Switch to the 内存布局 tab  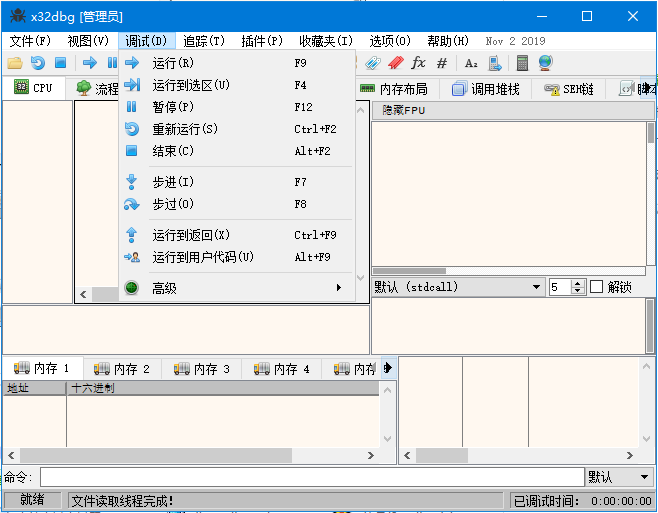click(394, 89)
